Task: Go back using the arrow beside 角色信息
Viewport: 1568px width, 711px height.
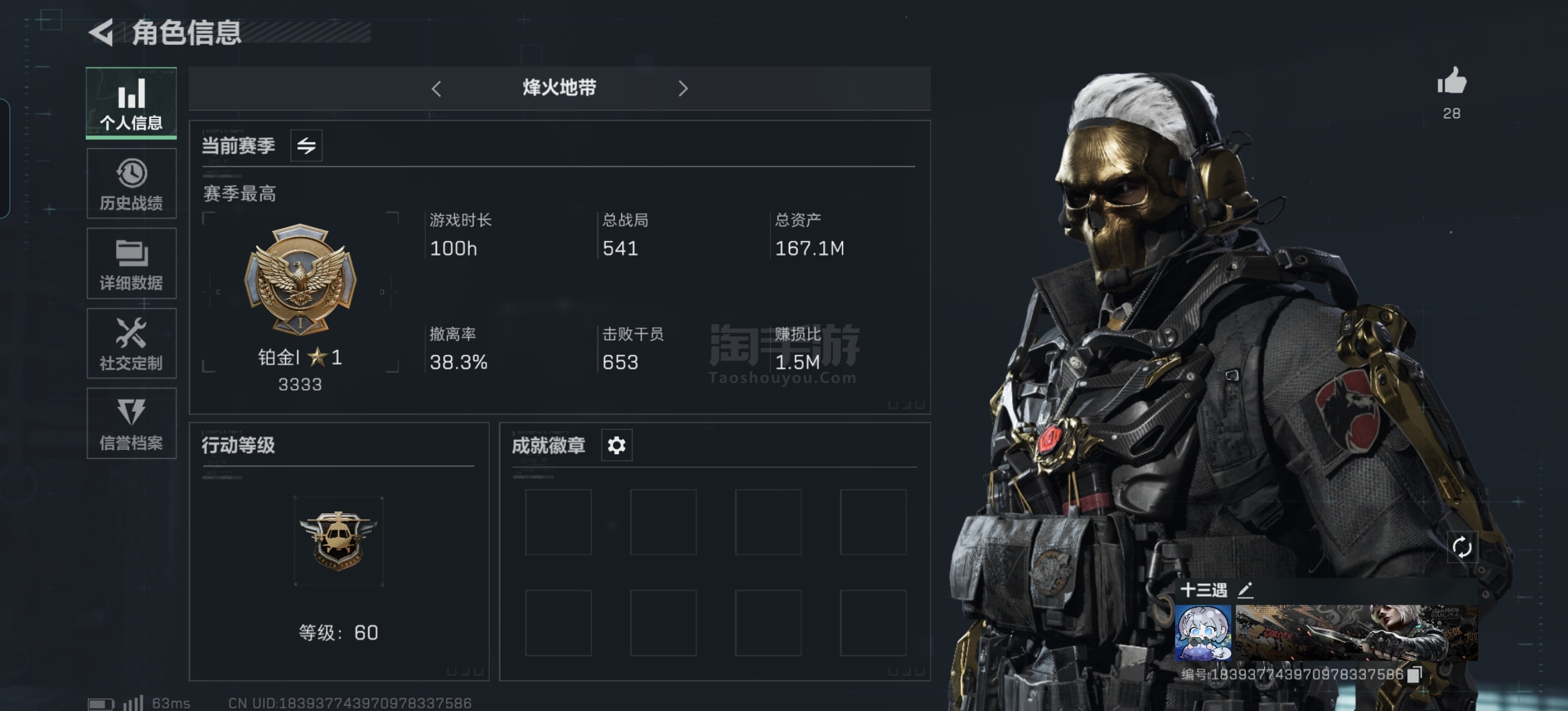Action: [x=101, y=33]
